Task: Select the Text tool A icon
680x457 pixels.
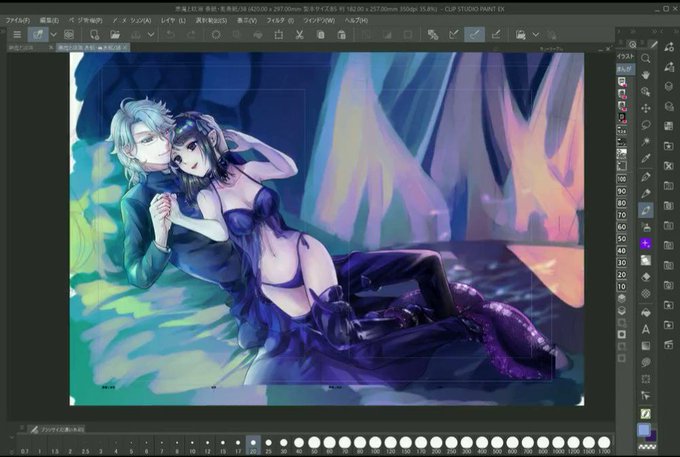Action: click(x=646, y=329)
